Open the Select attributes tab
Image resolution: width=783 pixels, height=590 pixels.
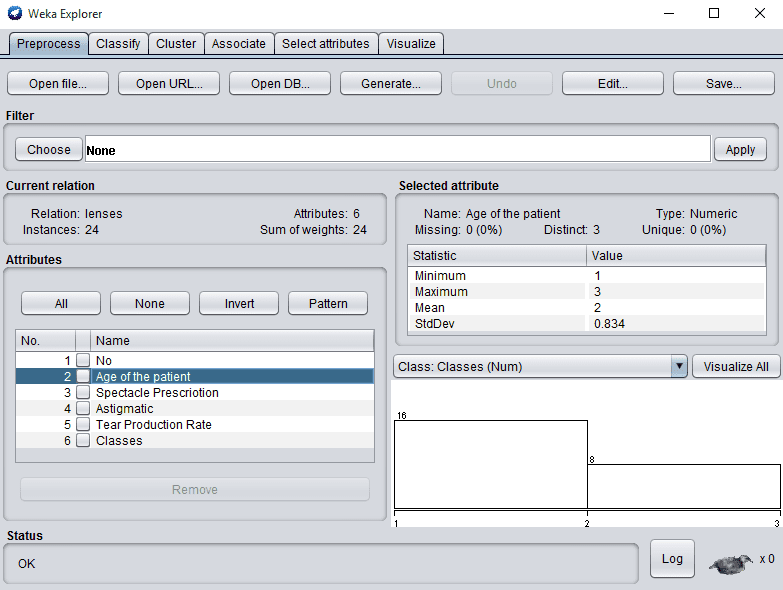pyautogui.click(x=326, y=43)
